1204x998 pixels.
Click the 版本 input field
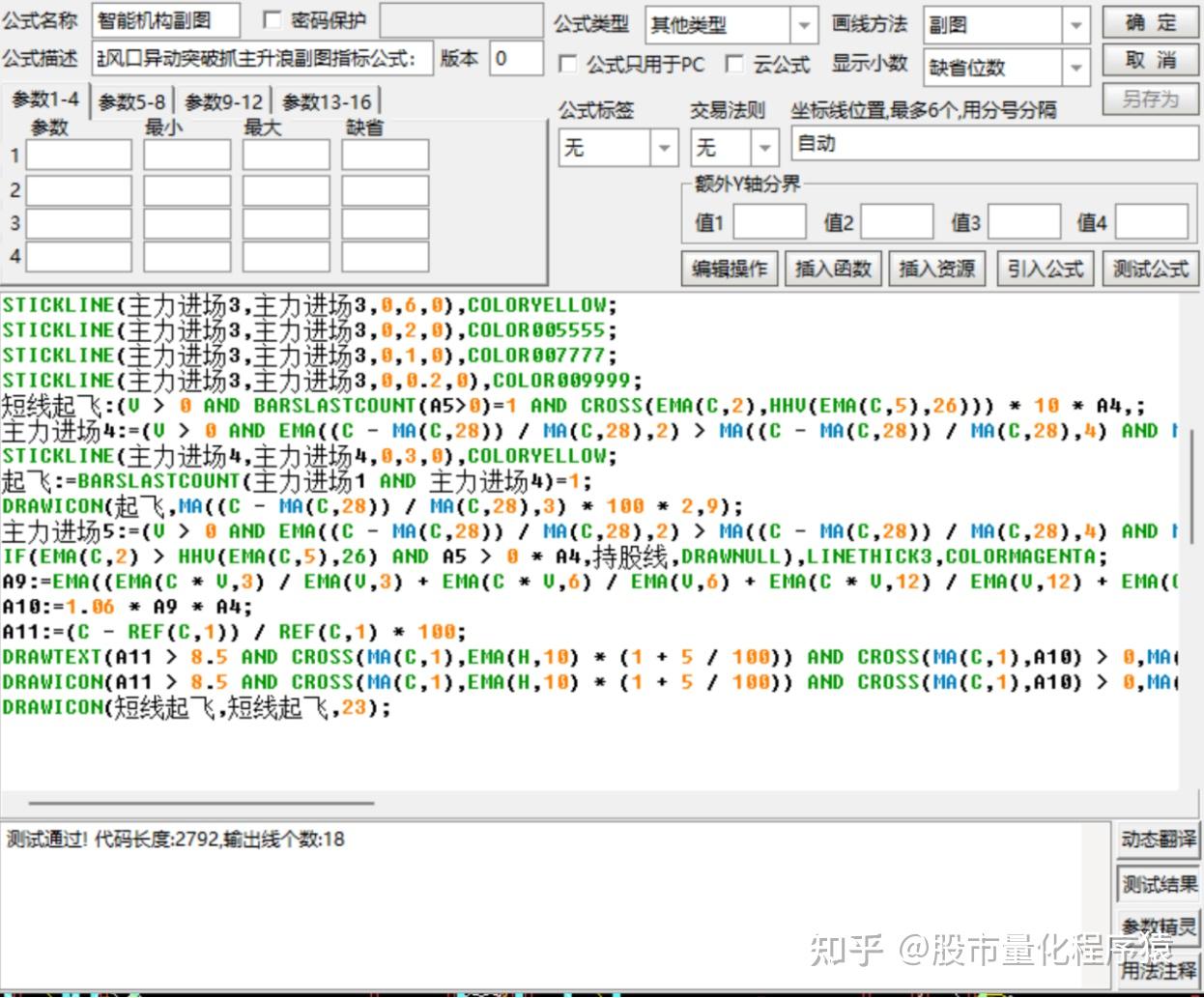516,58
